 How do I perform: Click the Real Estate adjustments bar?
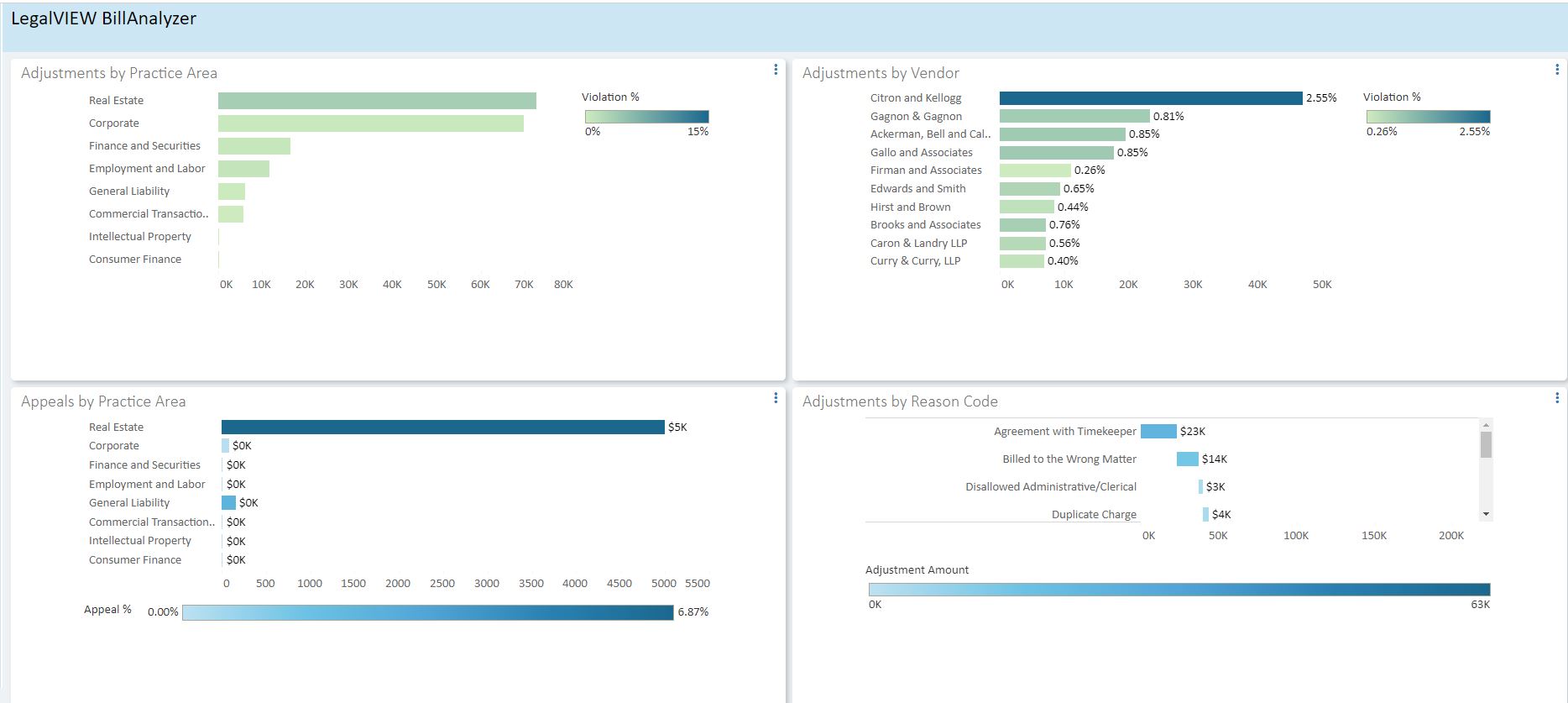(x=377, y=101)
